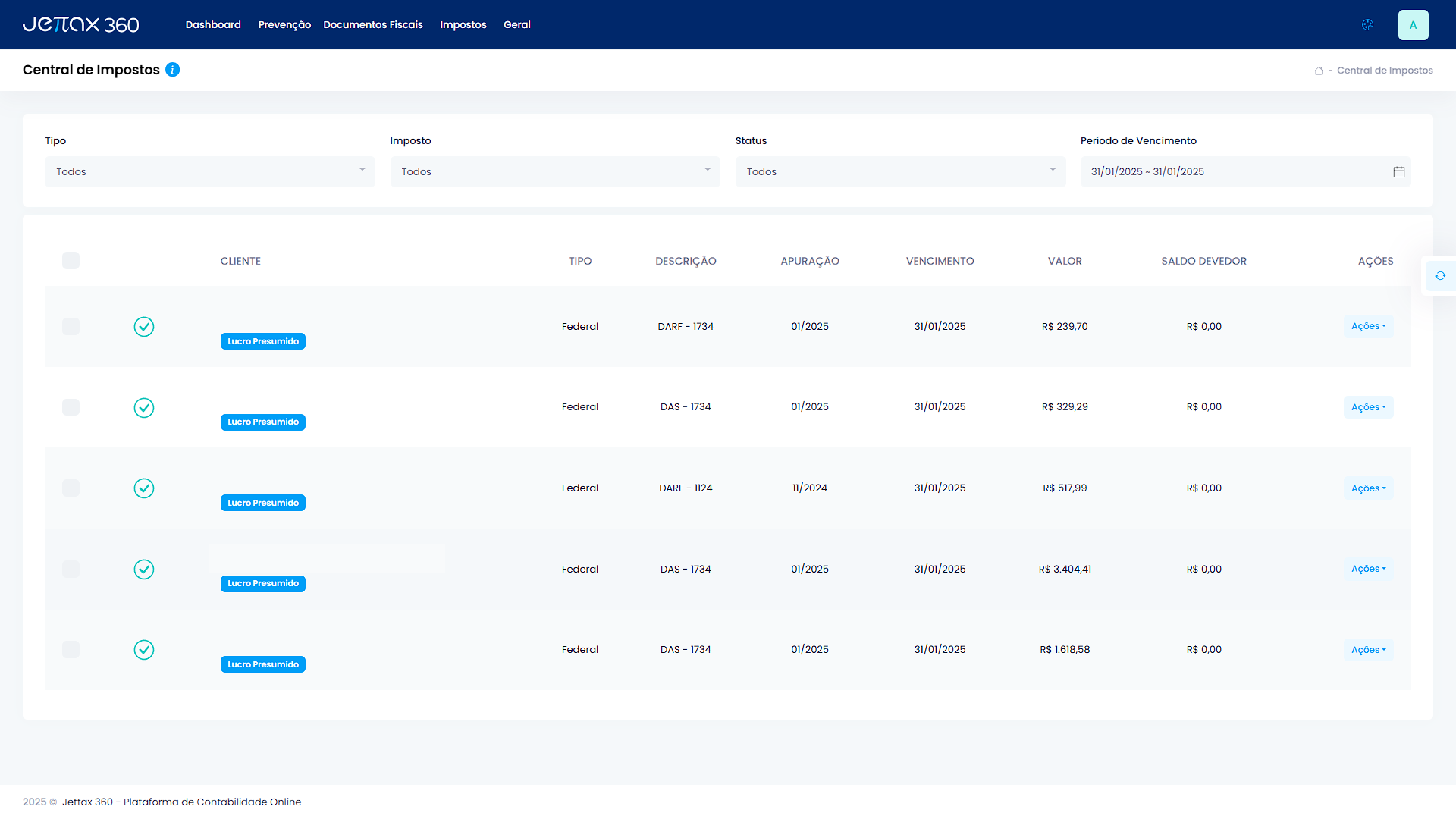This screenshot has width=1456, height=819.
Task: Click the home icon in breadcrumb
Action: click(1319, 71)
